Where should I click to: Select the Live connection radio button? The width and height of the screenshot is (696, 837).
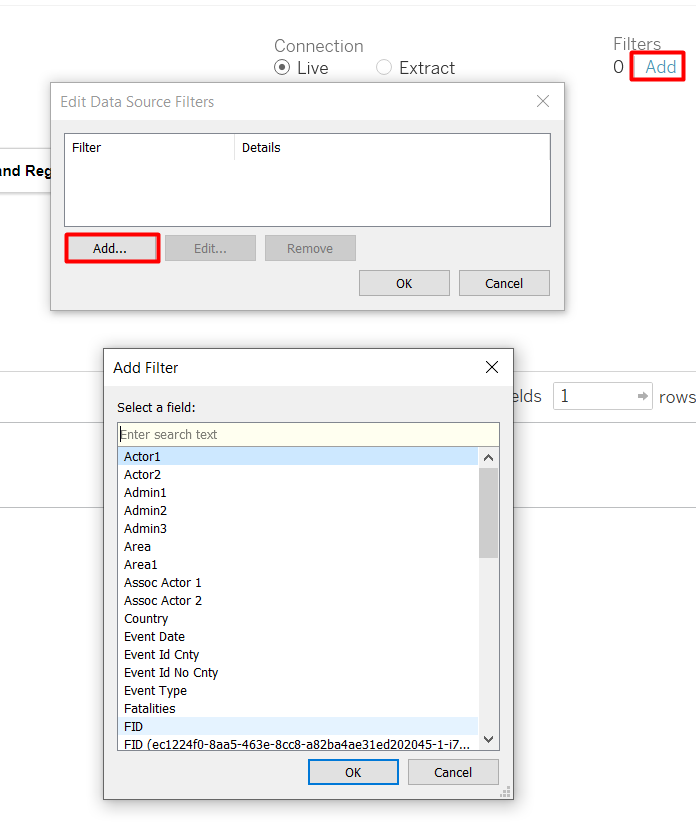pos(282,68)
